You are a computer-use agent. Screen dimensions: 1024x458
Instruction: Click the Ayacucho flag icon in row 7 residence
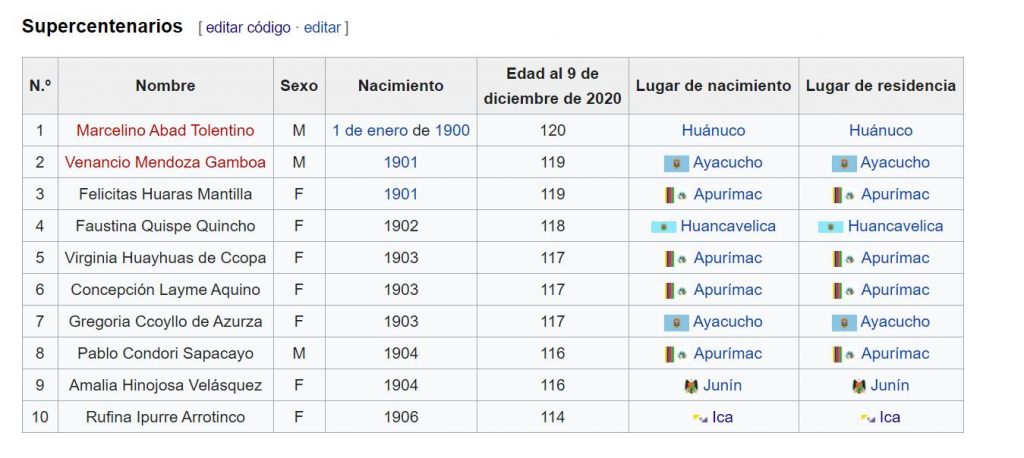pos(844,322)
